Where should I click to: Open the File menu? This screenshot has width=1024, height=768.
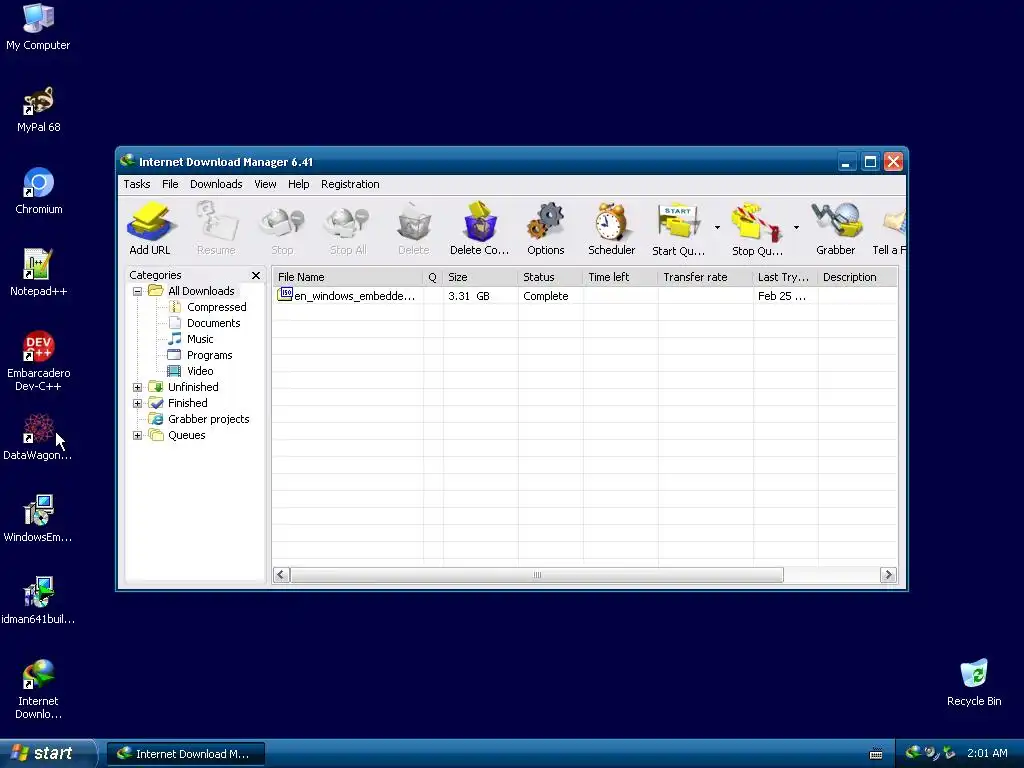point(170,184)
